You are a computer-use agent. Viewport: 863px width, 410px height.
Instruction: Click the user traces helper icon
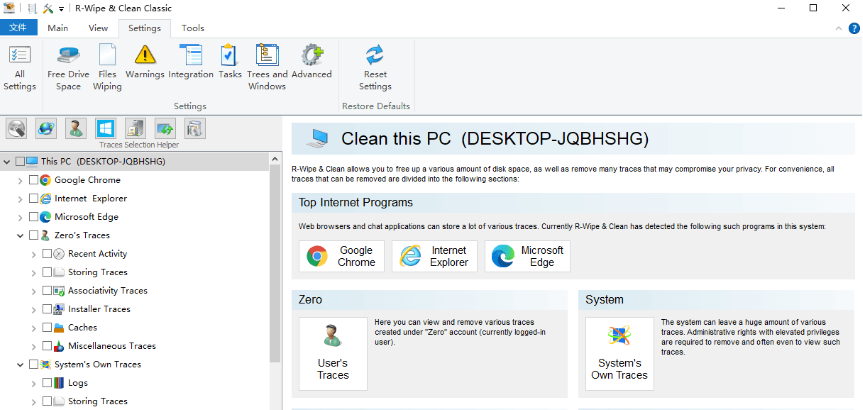click(x=76, y=129)
